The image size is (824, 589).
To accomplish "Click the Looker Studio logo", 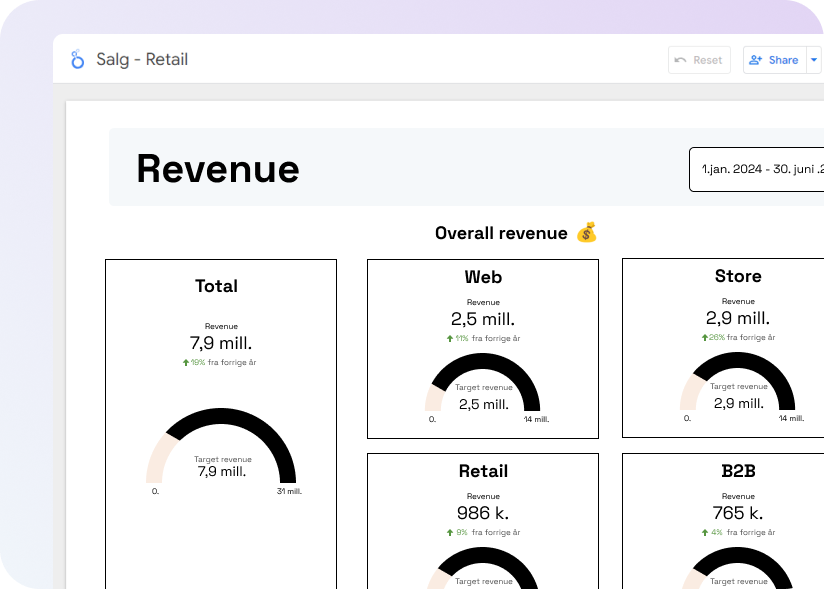I will point(77,59).
